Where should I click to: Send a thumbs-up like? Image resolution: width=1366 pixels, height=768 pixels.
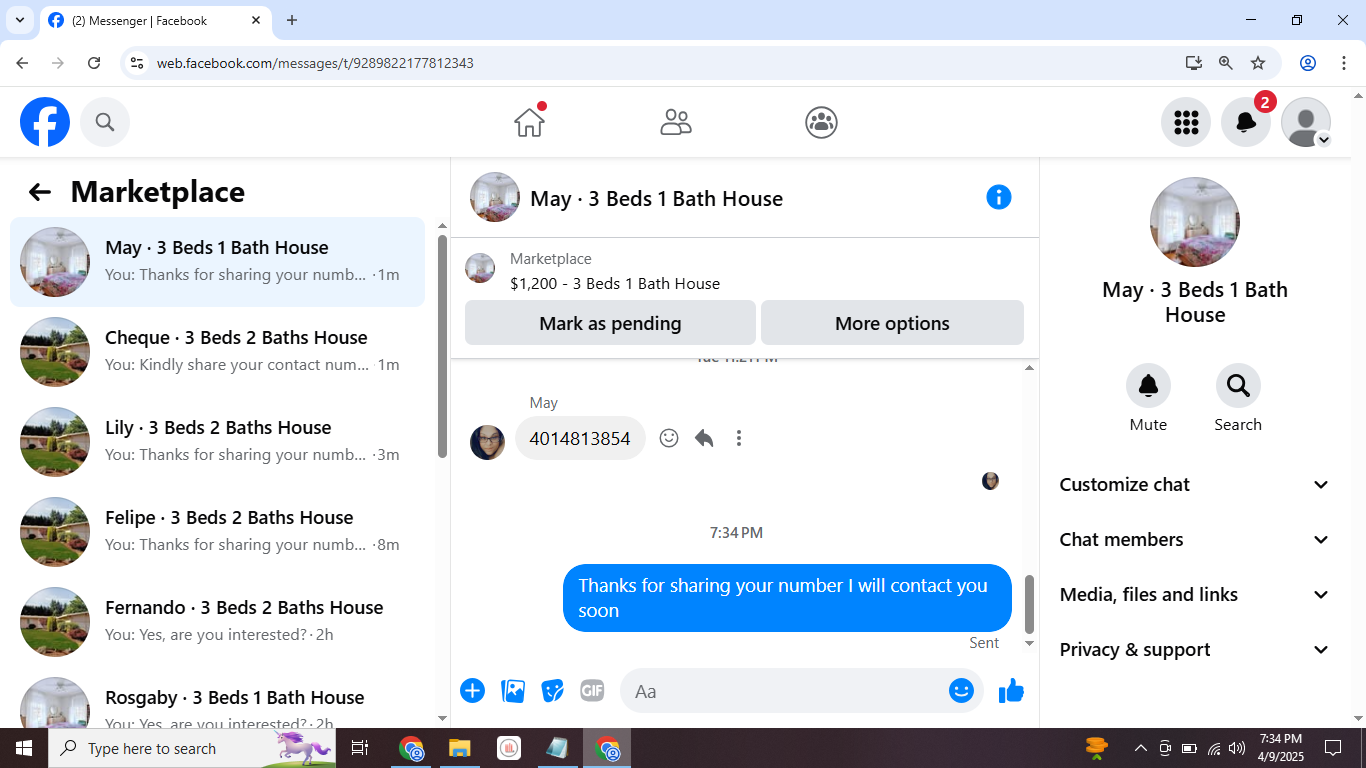click(x=1011, y=690)
